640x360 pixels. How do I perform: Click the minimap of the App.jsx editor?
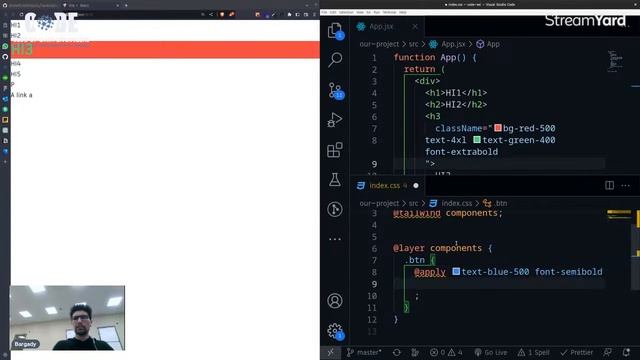615,61
